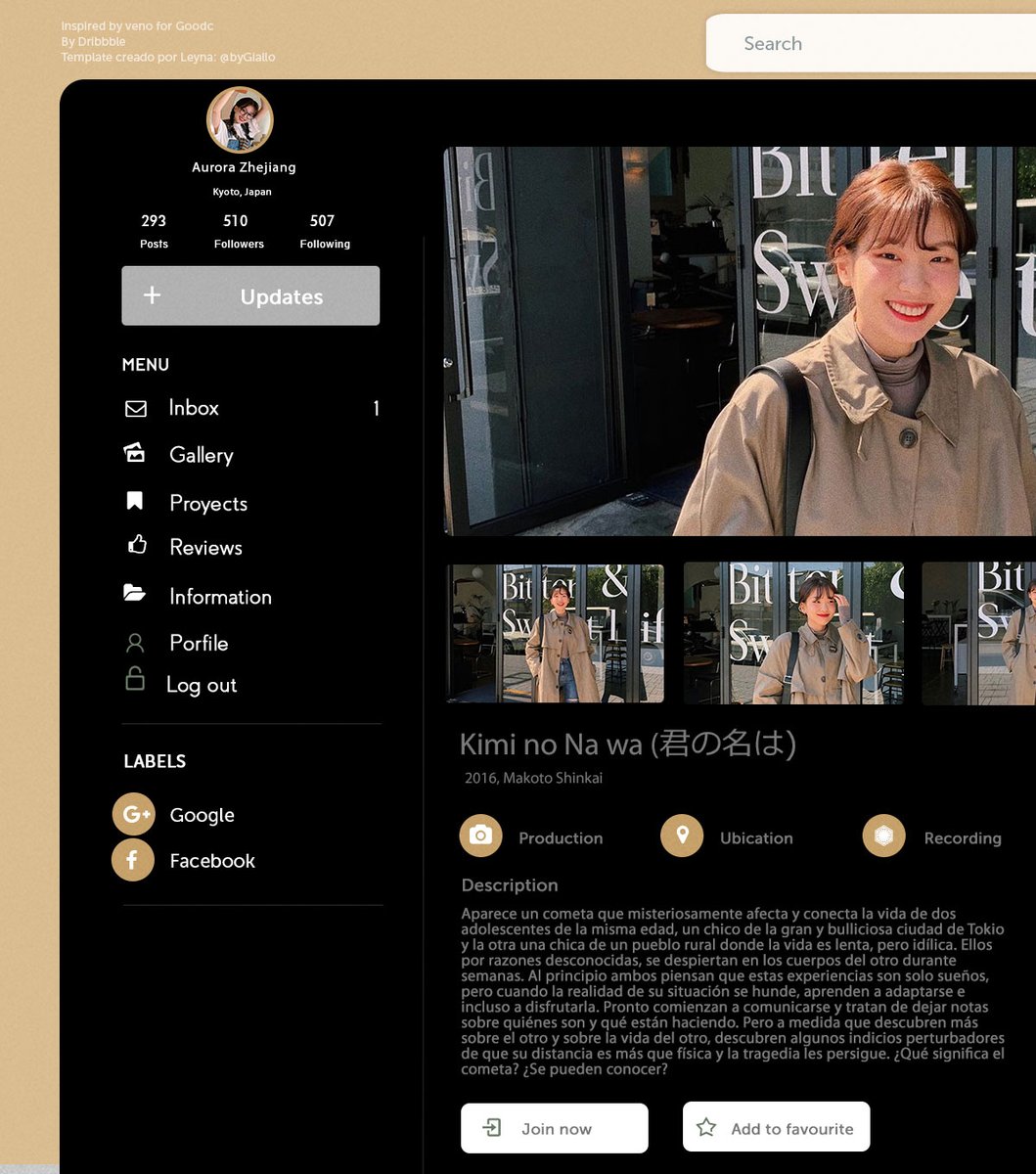1036x1174 pixels.
Task: Select the first full-body gallery thumbnail
Action: click(x=555, y=633)
